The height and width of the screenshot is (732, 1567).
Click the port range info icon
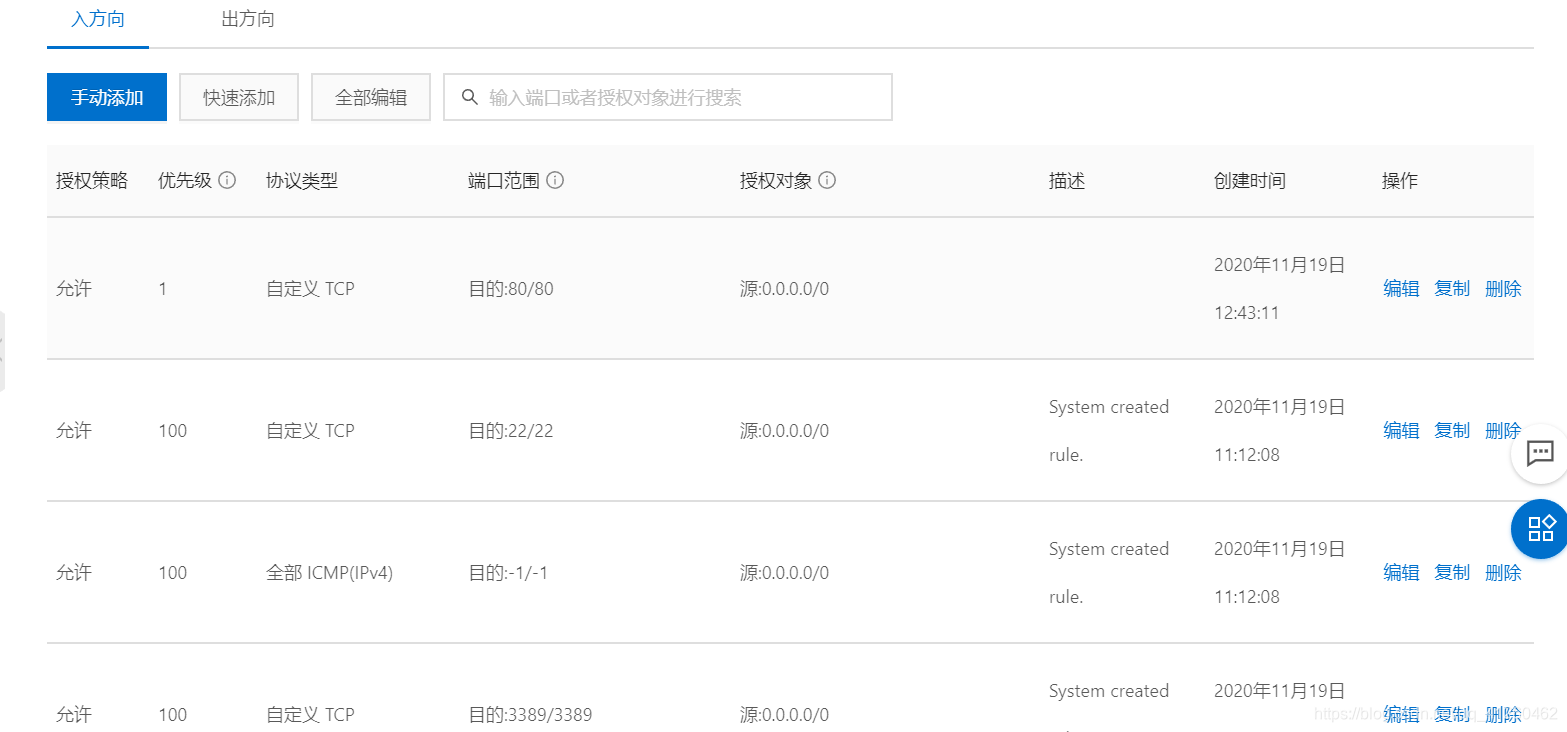coord(555,181)
